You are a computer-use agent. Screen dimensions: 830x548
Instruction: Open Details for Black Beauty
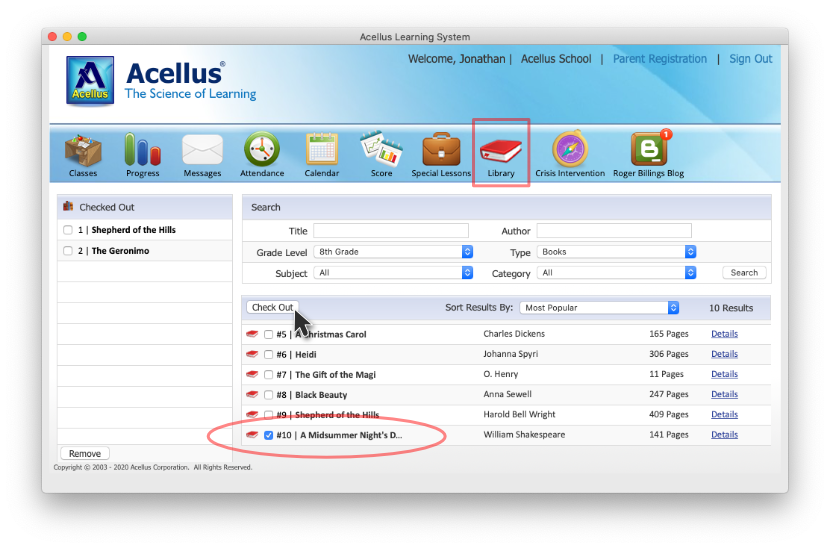tap(724, 394)
